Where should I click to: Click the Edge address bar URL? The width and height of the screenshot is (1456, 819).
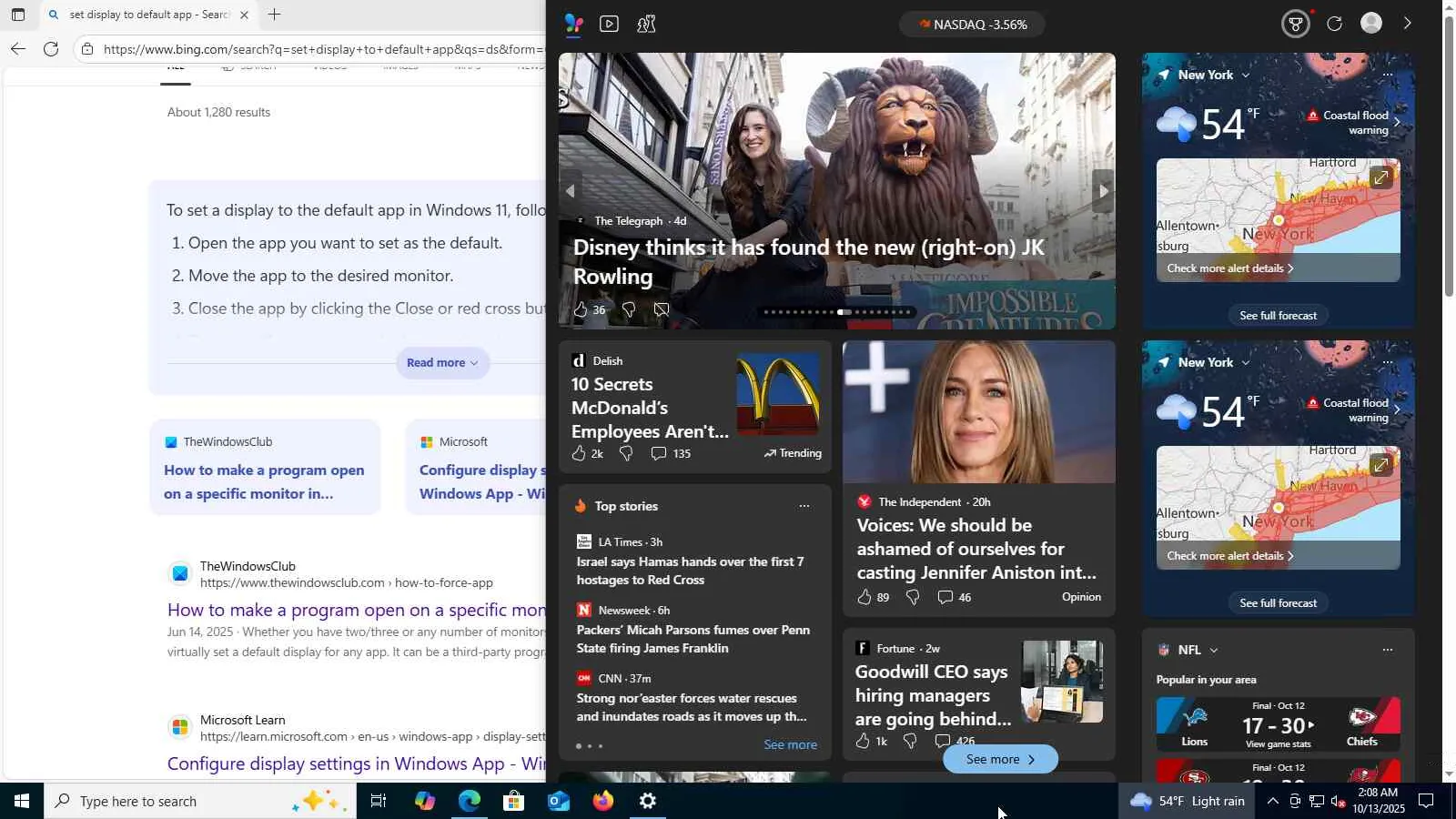pyautogui.click(x=323, y=49)
